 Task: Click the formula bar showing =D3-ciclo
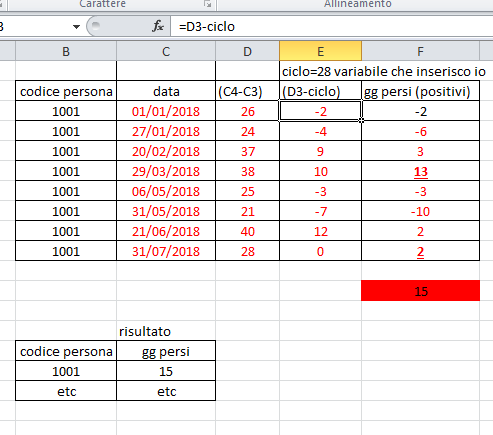click(332, 26)
